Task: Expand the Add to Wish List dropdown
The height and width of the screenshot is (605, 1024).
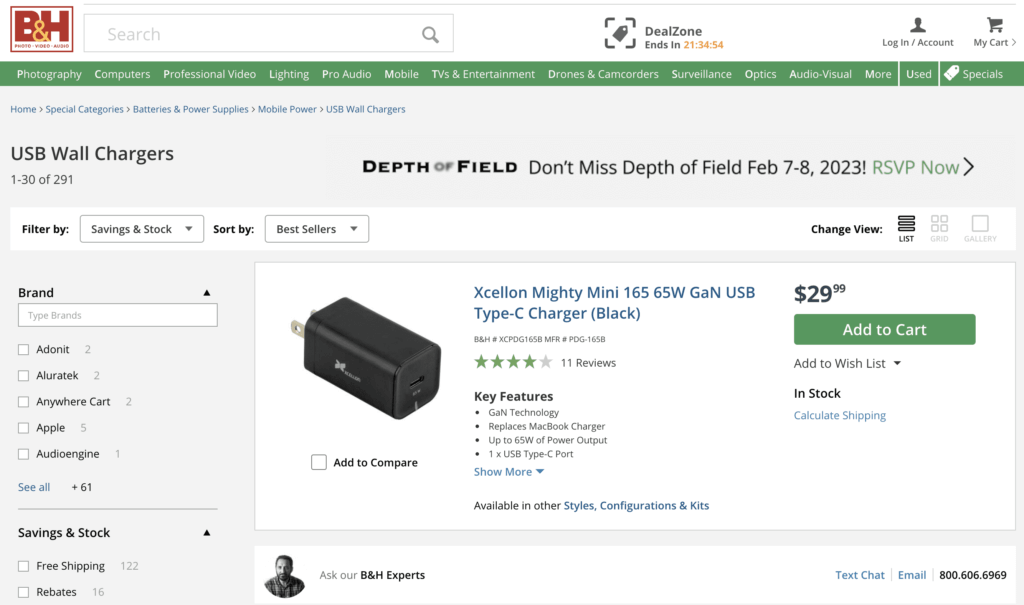Action: tap(897, 363)
